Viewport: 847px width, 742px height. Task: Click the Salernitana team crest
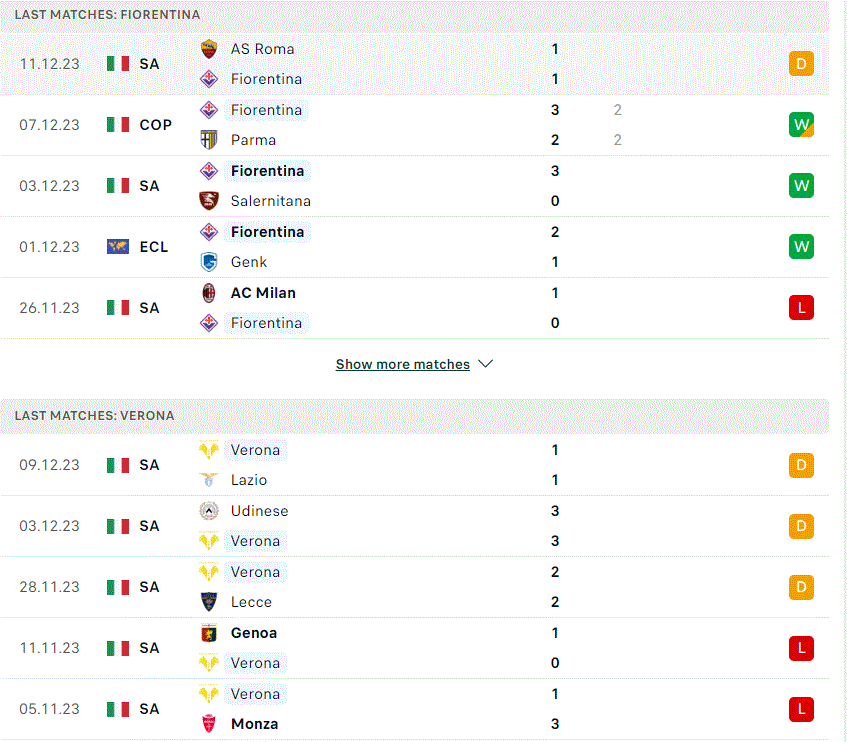tap(209, 201)
